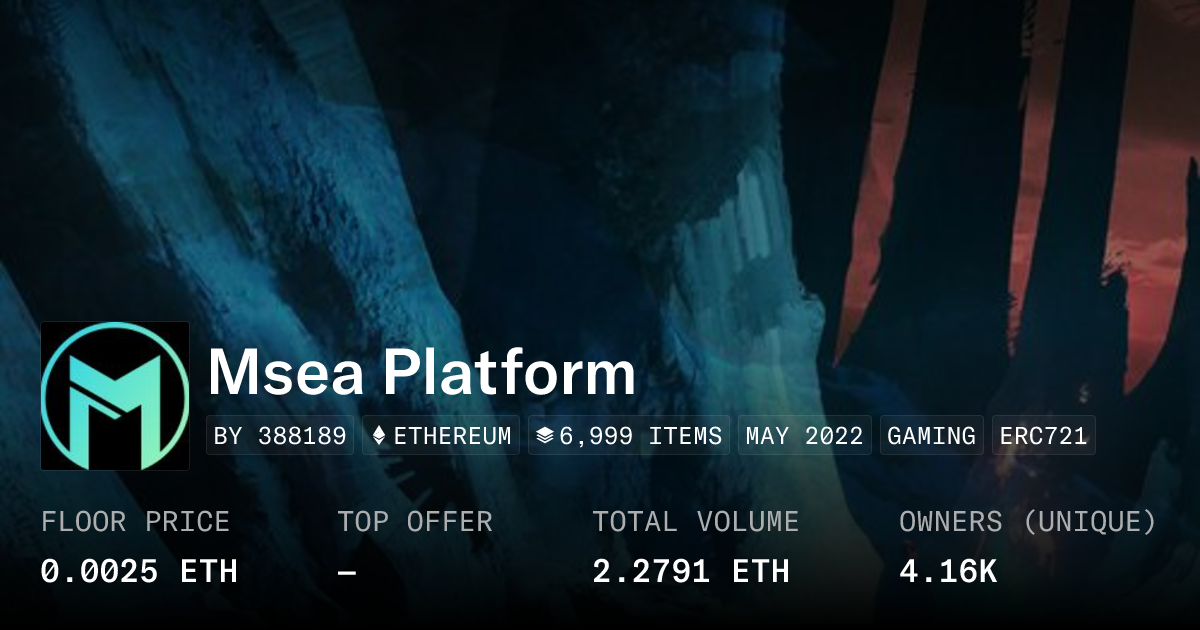Click the TOP OFFER label

coord(414,522)
